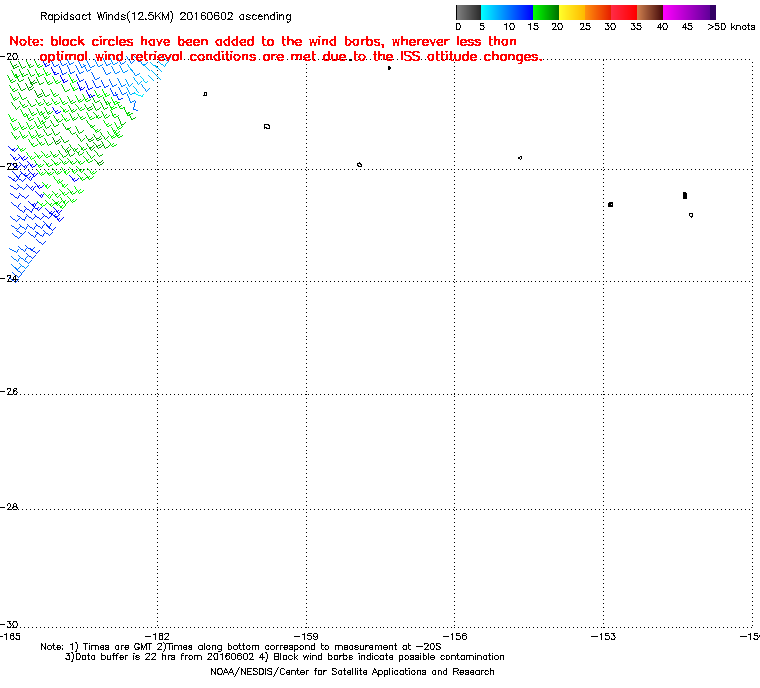Click the red note line beginning 'Note: black circles'

[263, 42]
